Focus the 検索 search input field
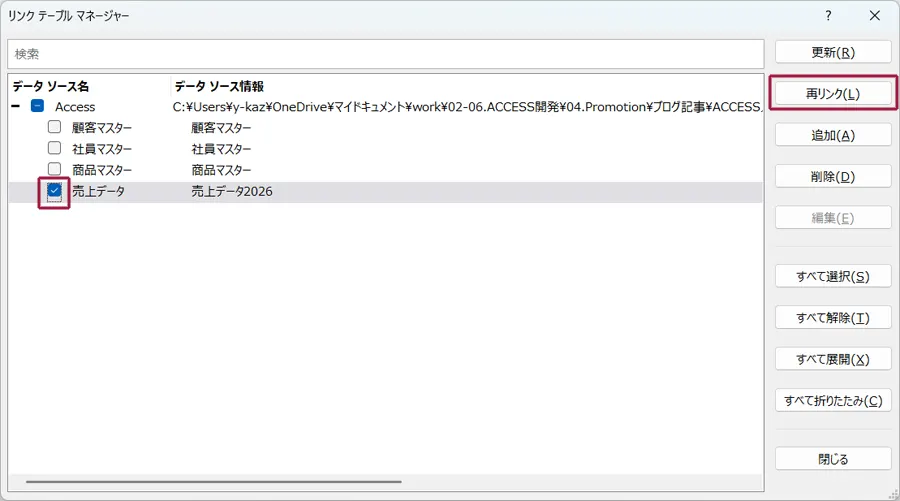Image resolution: width=900 pixels, height=501 pixels. [x=385, y=54]
